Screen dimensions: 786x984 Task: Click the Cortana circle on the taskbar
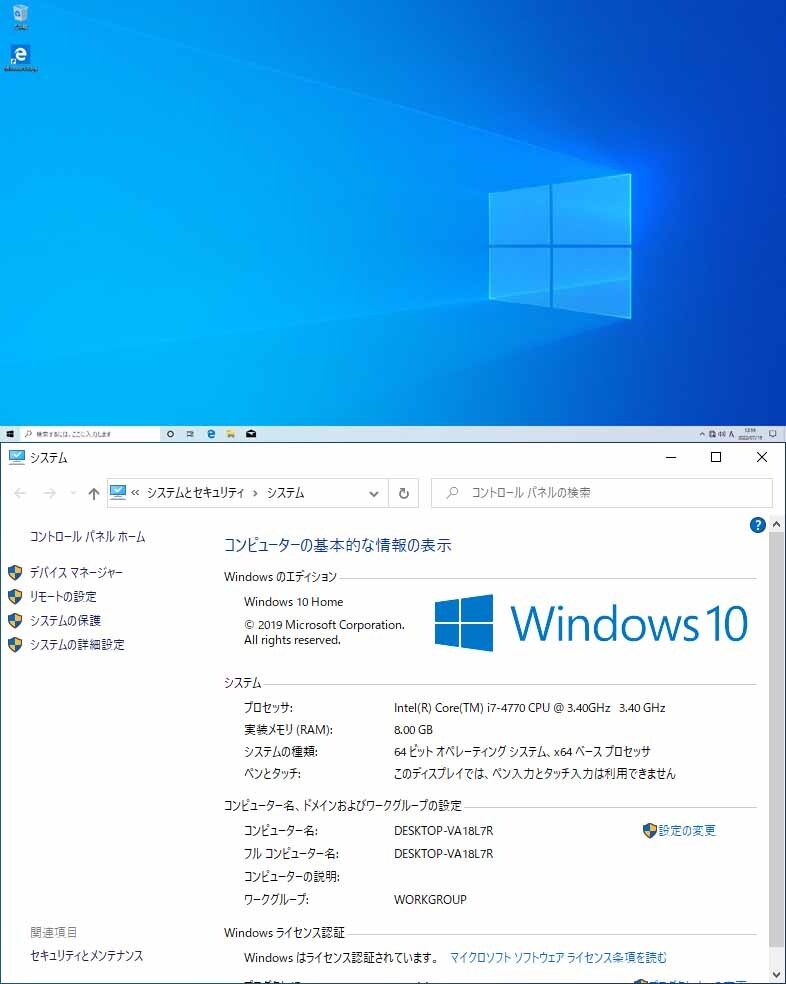click(170, 434)
